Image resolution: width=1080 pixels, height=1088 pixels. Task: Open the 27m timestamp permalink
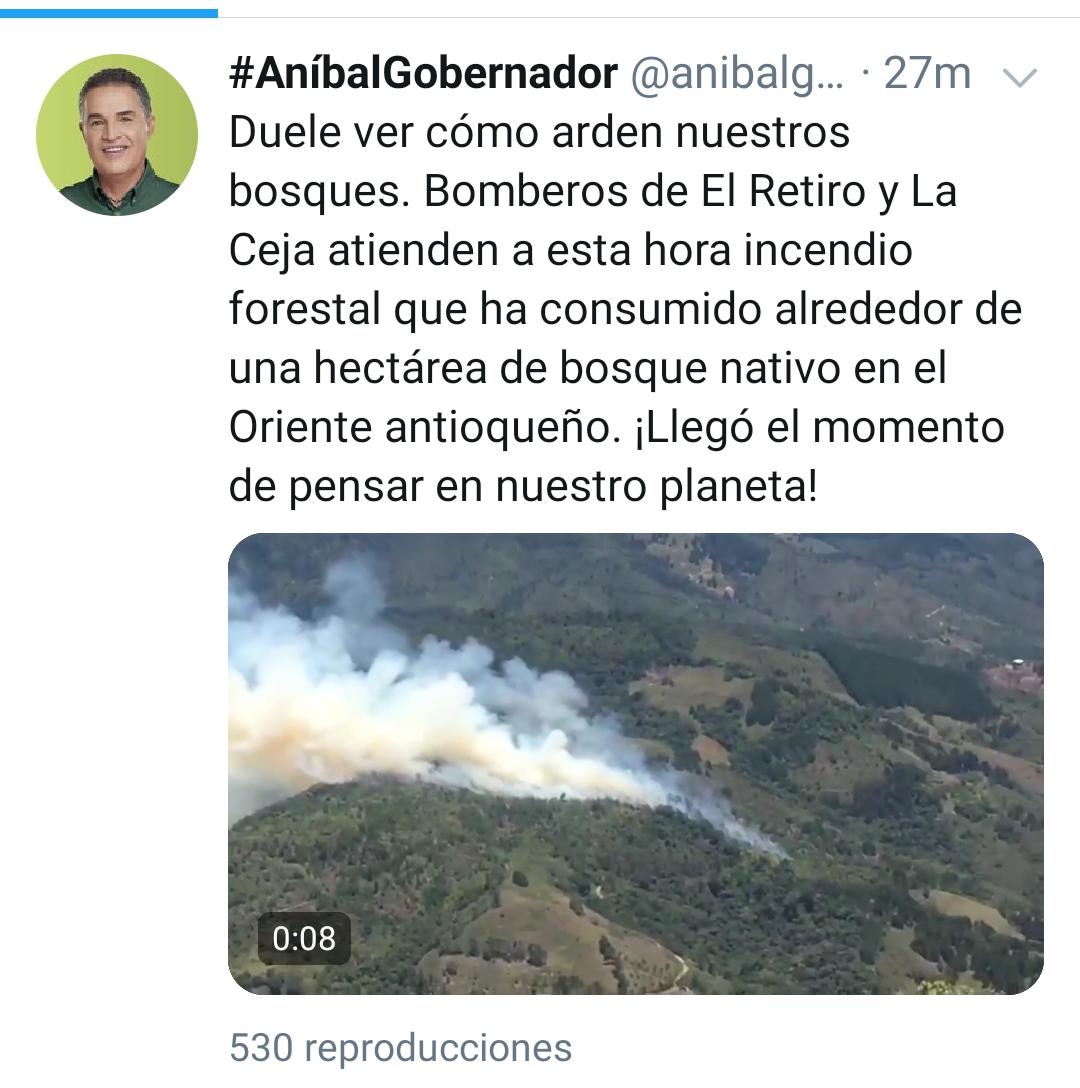click(927, 74)
